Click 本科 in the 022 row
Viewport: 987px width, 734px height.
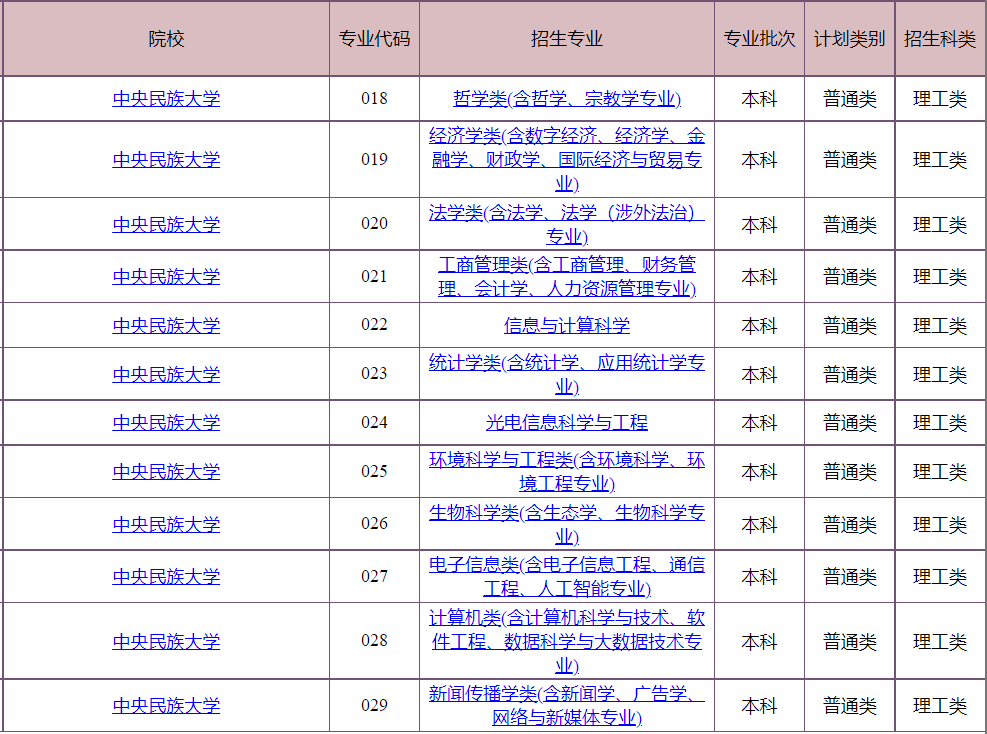point(759,325)
